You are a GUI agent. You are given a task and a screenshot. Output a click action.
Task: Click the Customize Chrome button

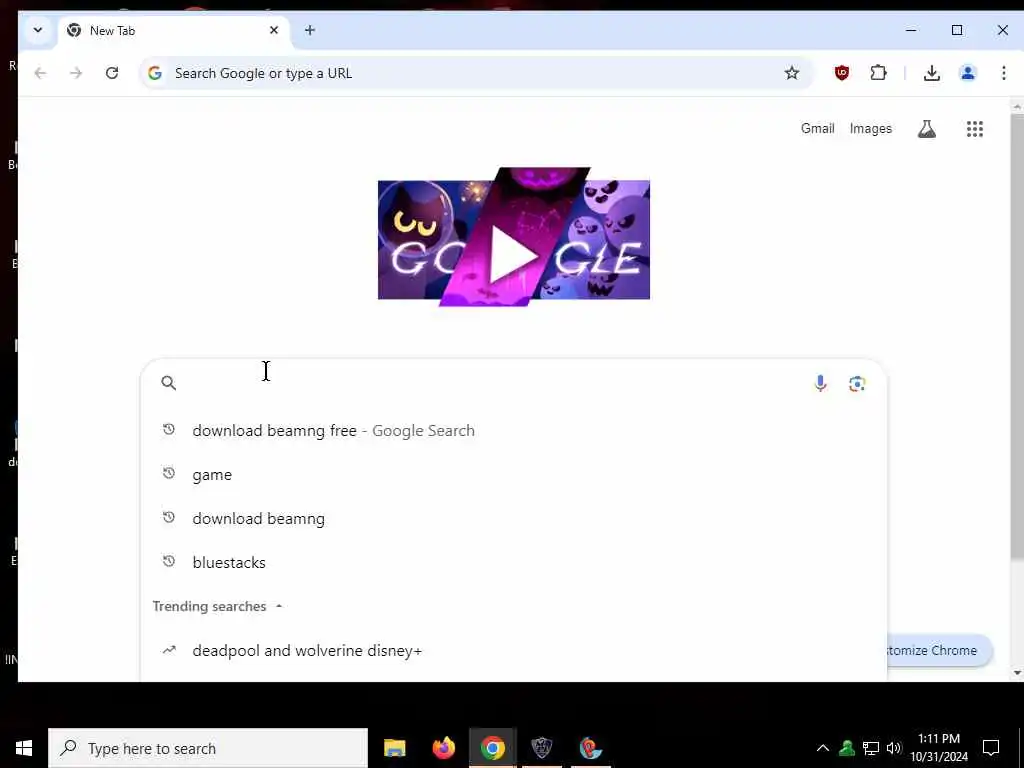click(939, 650)
